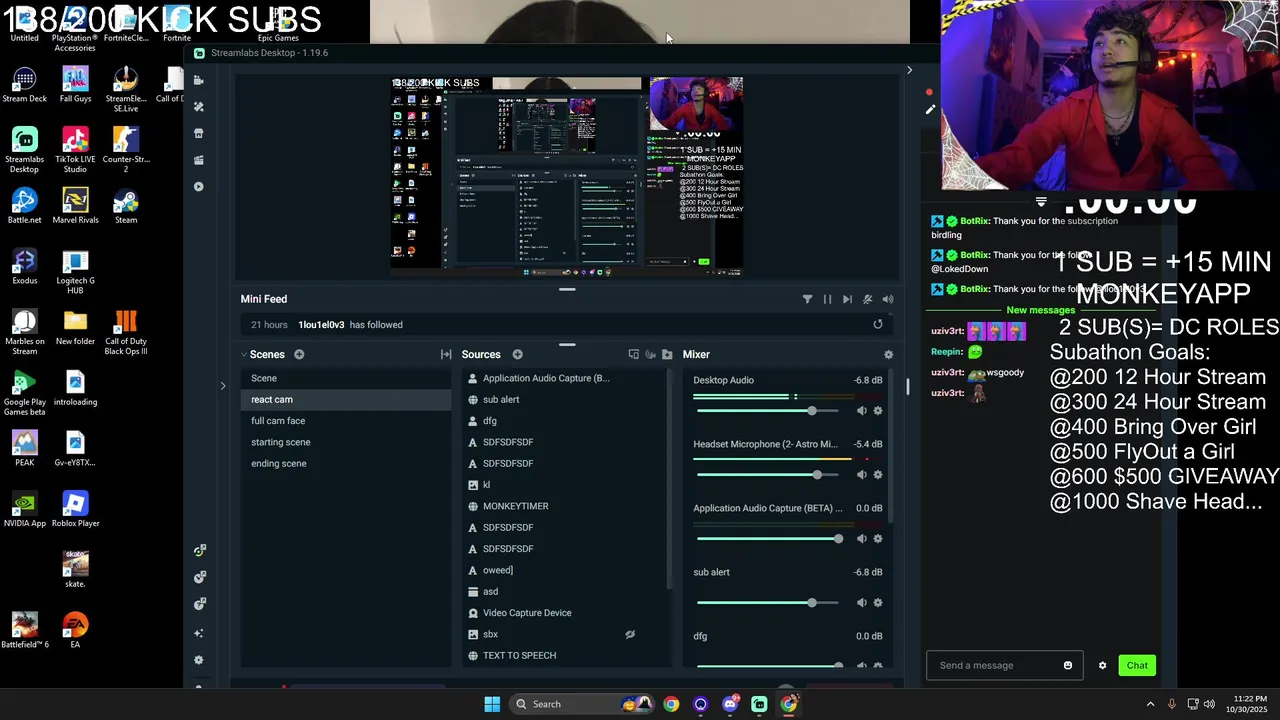1280x720 pixels.
Task: Mute Application Audio Capture in Mixer
Action: tap(861, 539)
